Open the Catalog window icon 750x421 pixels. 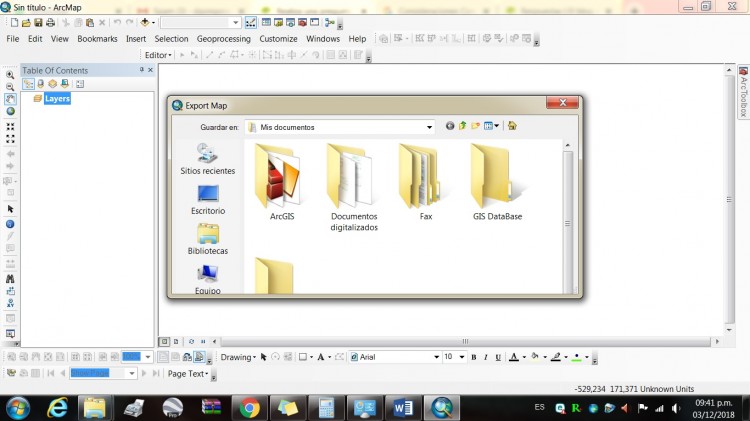(x=278, y=22)
